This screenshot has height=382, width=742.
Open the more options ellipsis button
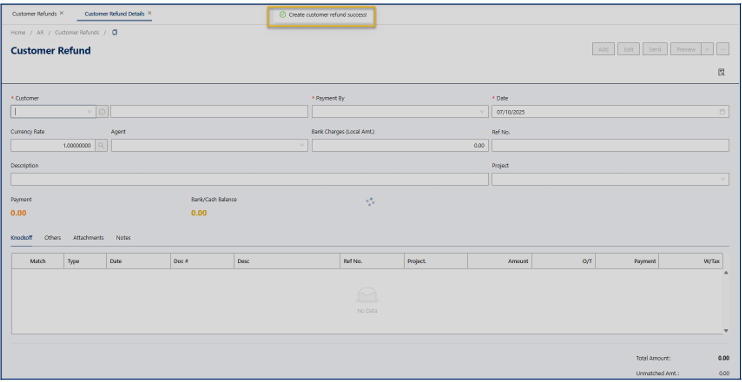[x=723, y=49]
